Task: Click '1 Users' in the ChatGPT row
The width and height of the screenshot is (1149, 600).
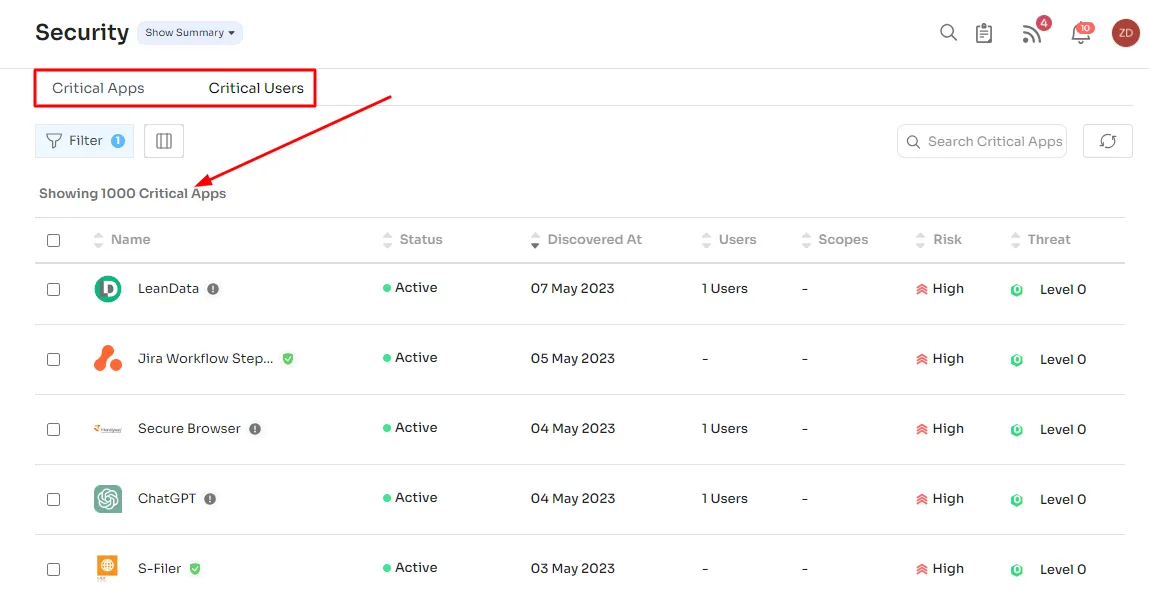Action: pyautogui.click(x=725, y=499)
